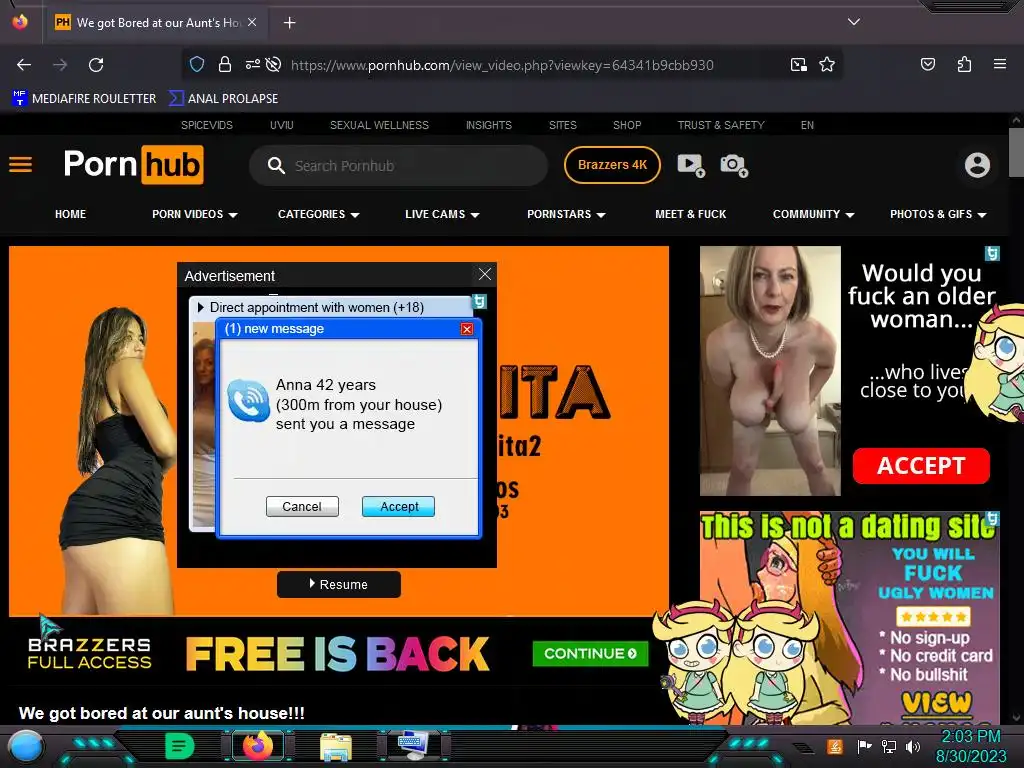The width and height of the screenshot is (1024, 768).
Task: Click Cancel in the new message popup
Action: [x=302, y=506]
